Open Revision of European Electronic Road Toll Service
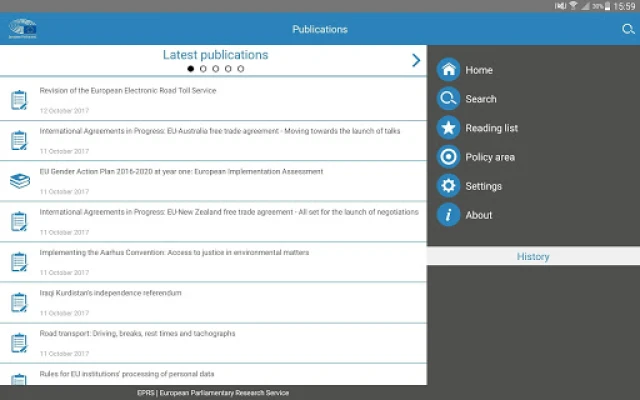Image resolution: width=640 pixels, height=400 pixels. [x=128, y=91]
